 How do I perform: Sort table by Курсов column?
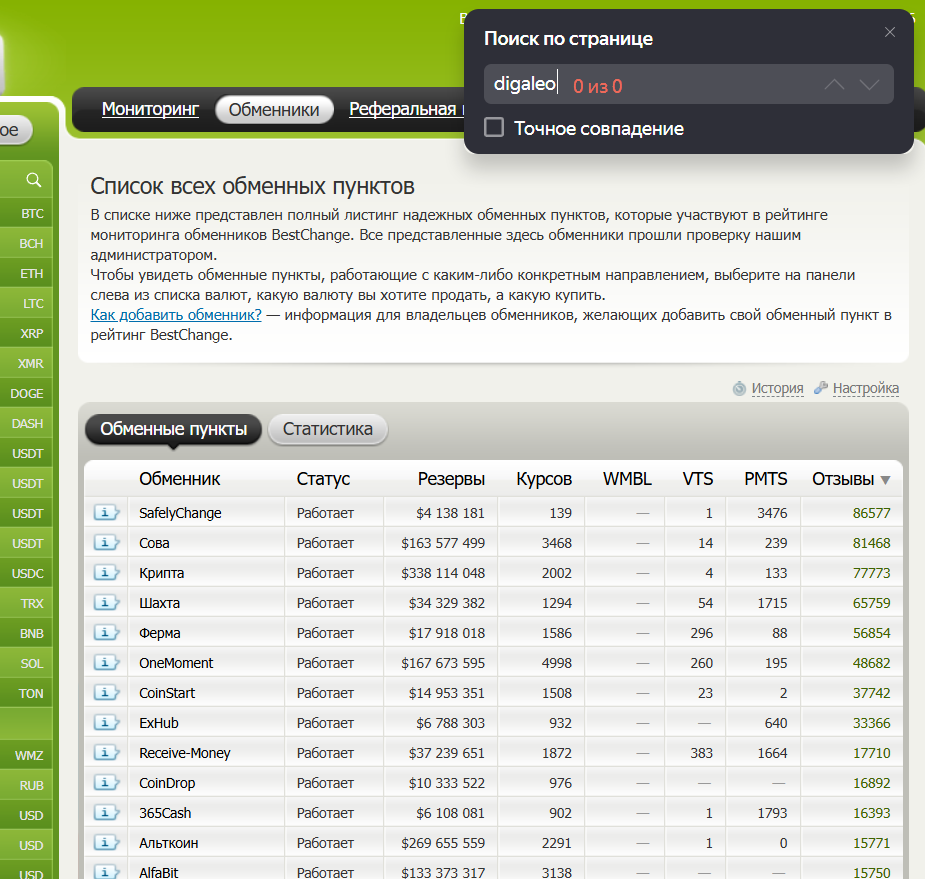tap(544, 479)
